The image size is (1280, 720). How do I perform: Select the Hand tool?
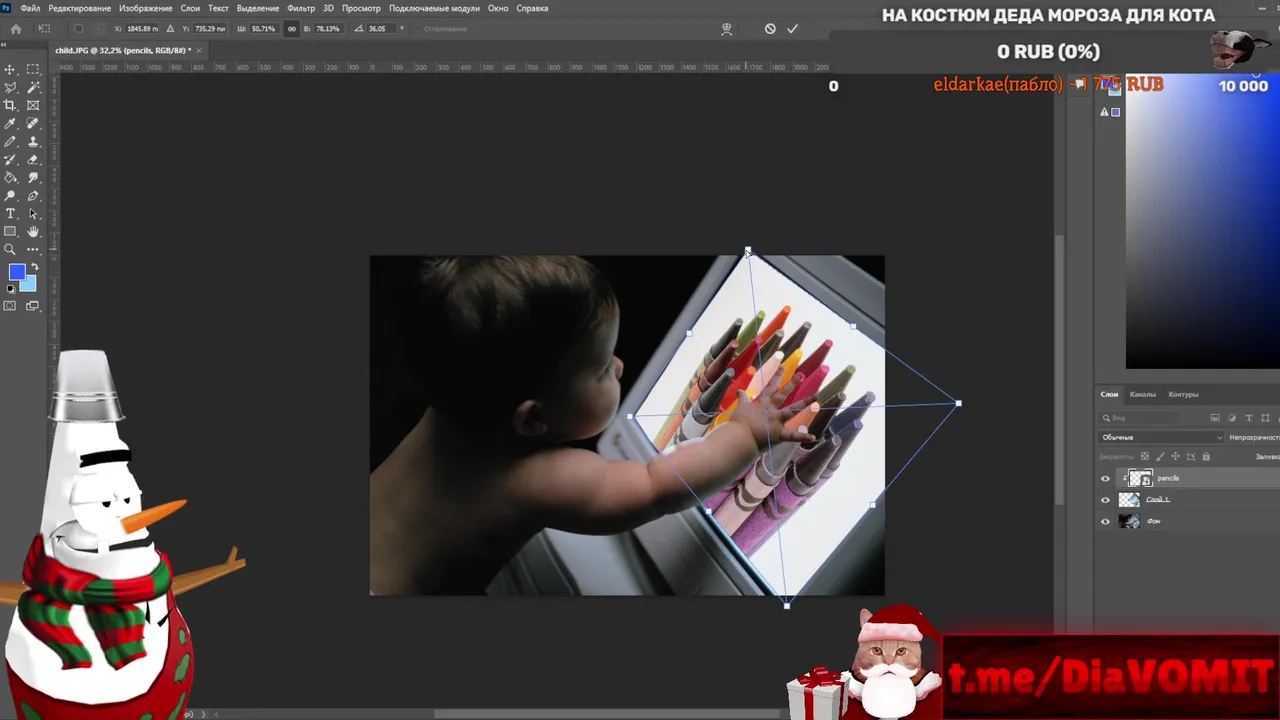33,231
